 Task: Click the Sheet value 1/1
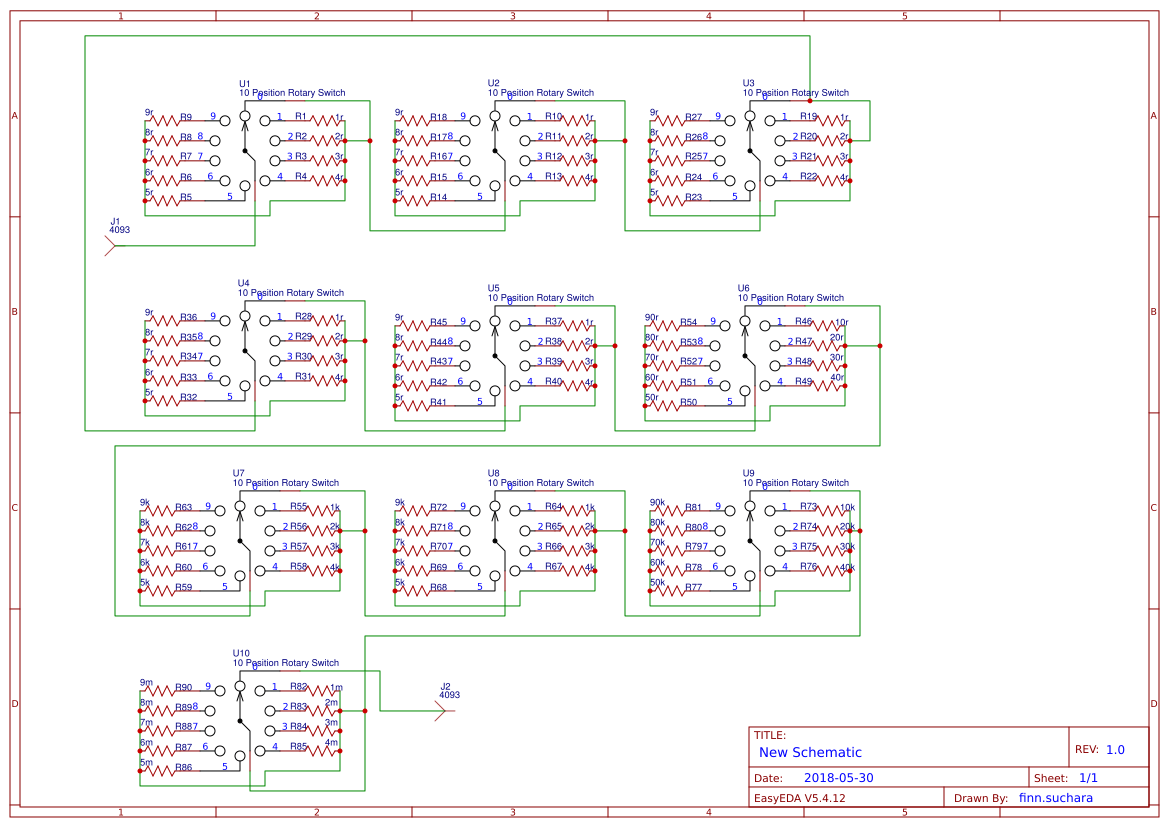[x=1088, y=778]
